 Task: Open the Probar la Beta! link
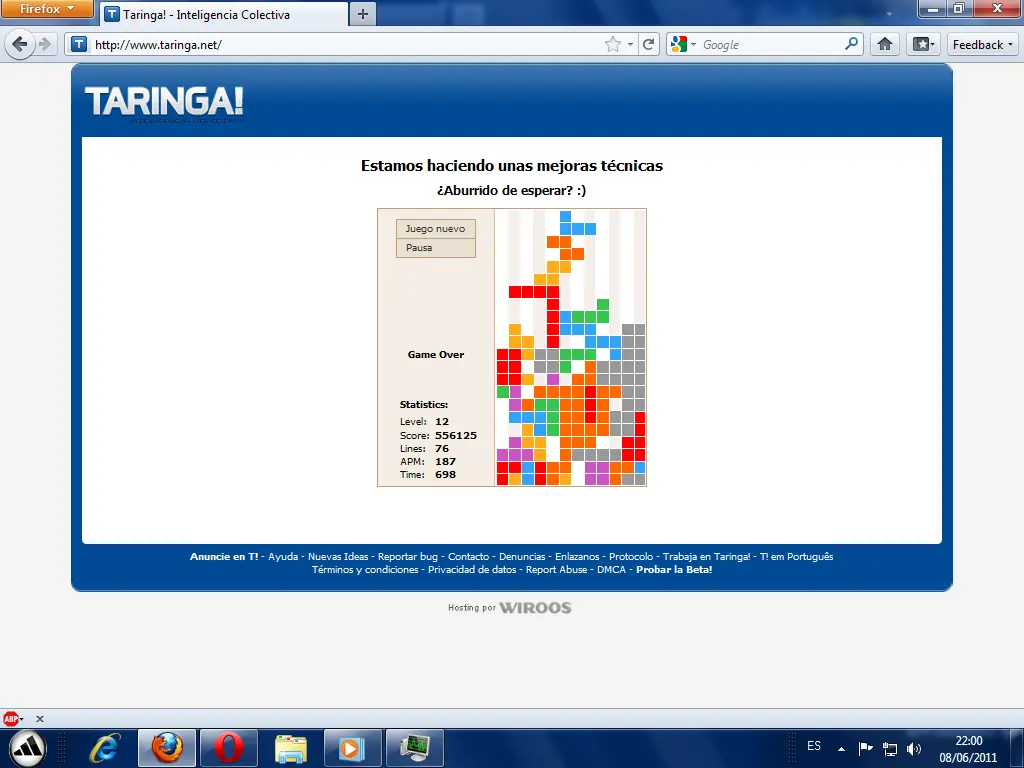coord(674,569)
